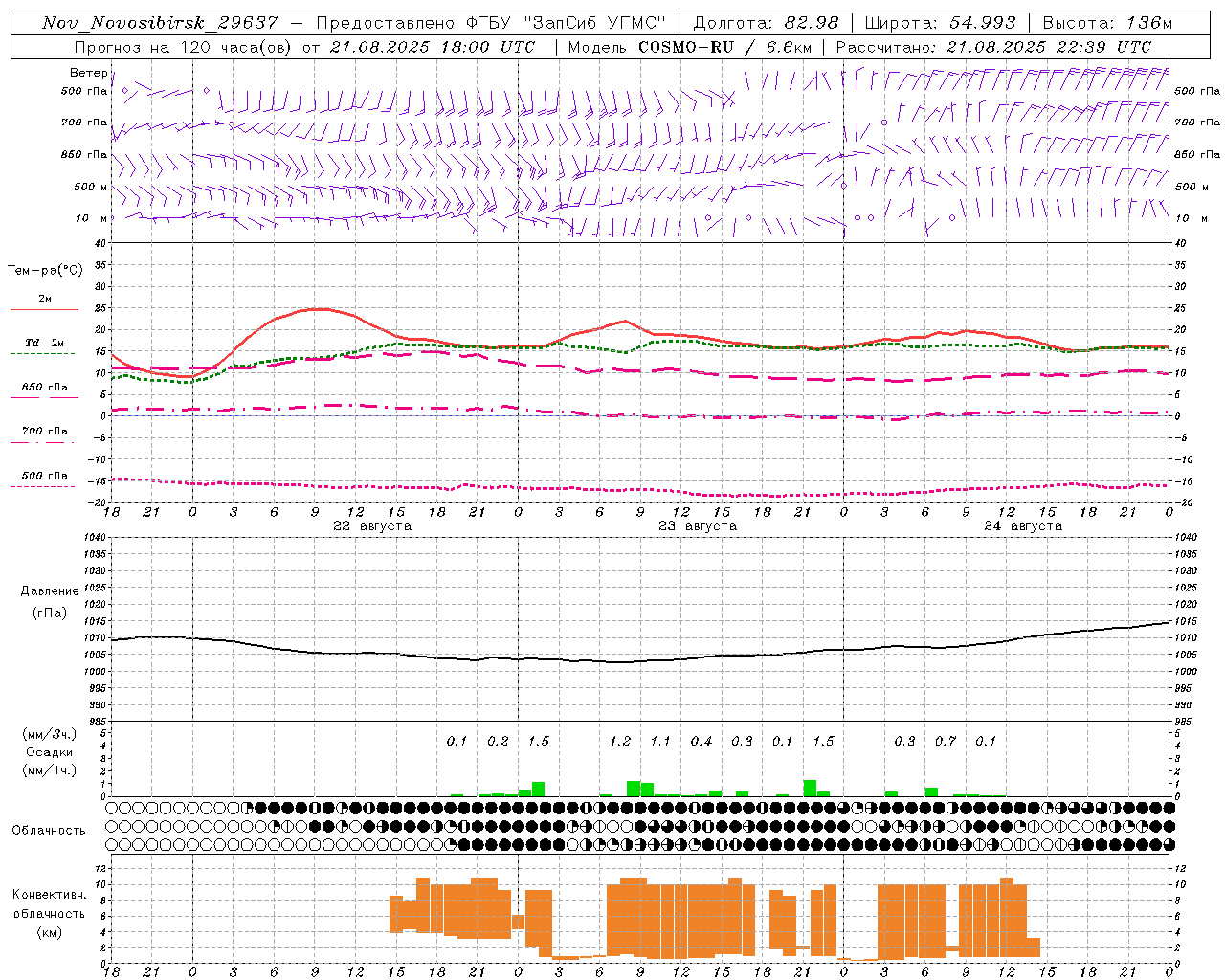
Task: Click the '(мм/3ч.)' precipitation unit label
Action: [x=50, y=734]
